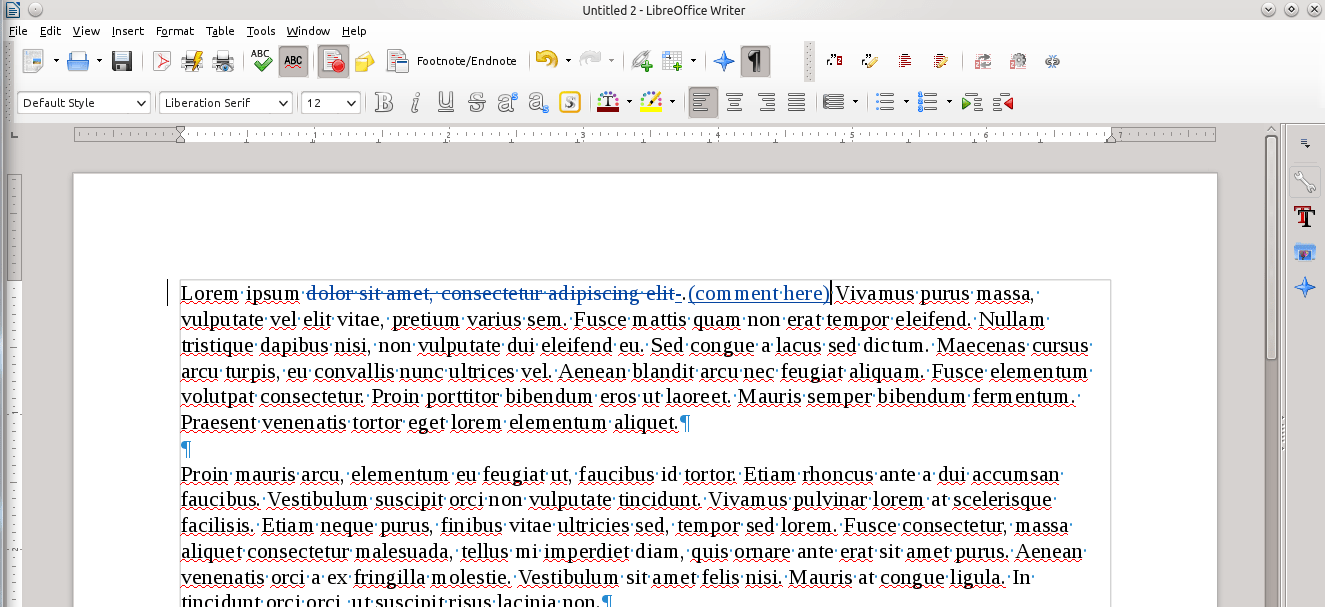This screenshot has width=1325, height=607.
Task: Toggle underline formatting
Action: [x=446, y=102]
